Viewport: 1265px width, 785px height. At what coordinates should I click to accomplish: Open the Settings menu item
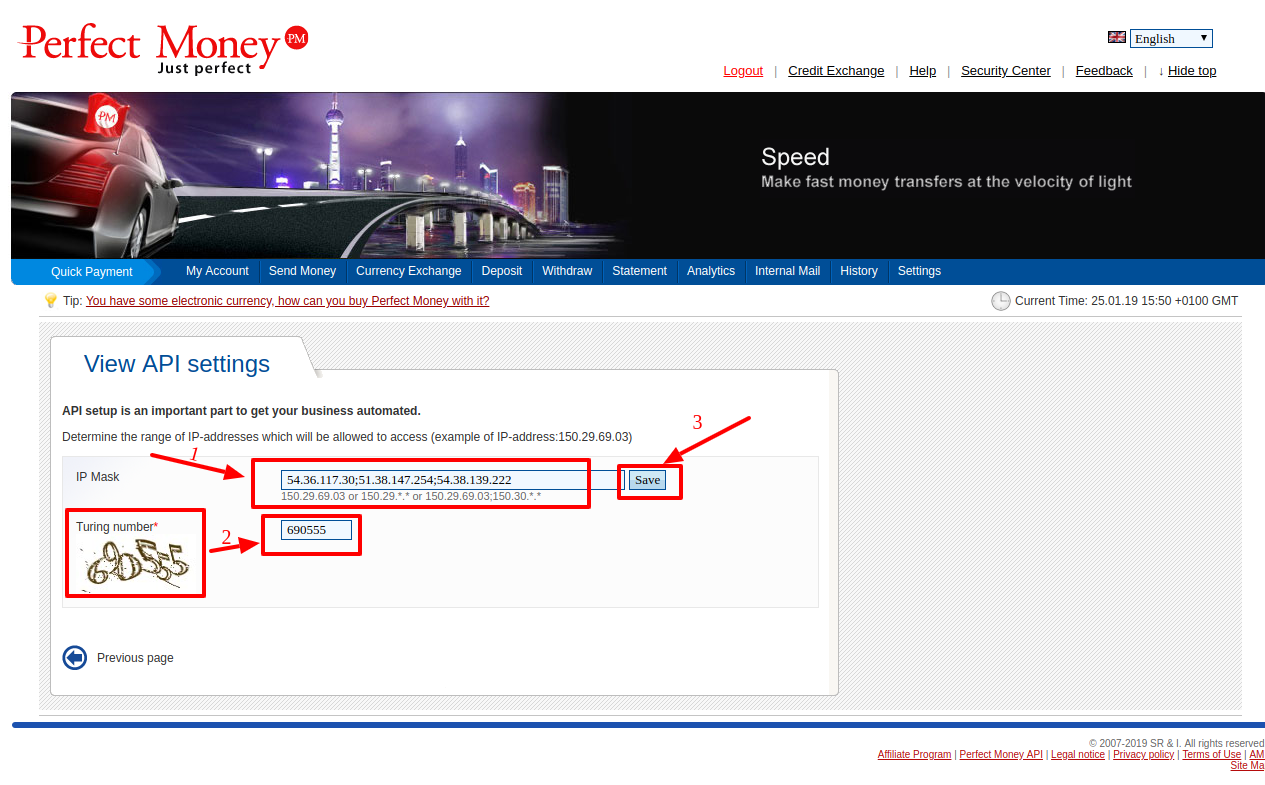tap(919, 271)
